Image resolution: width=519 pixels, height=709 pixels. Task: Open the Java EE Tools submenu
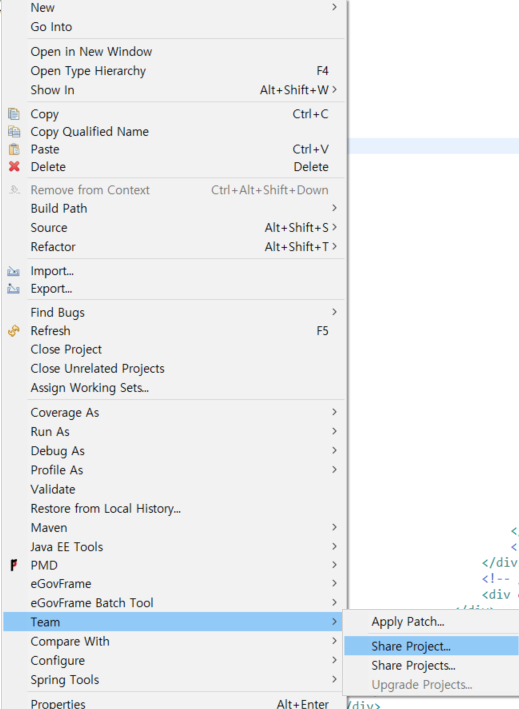pyautogui.click(x=174, y=547)
